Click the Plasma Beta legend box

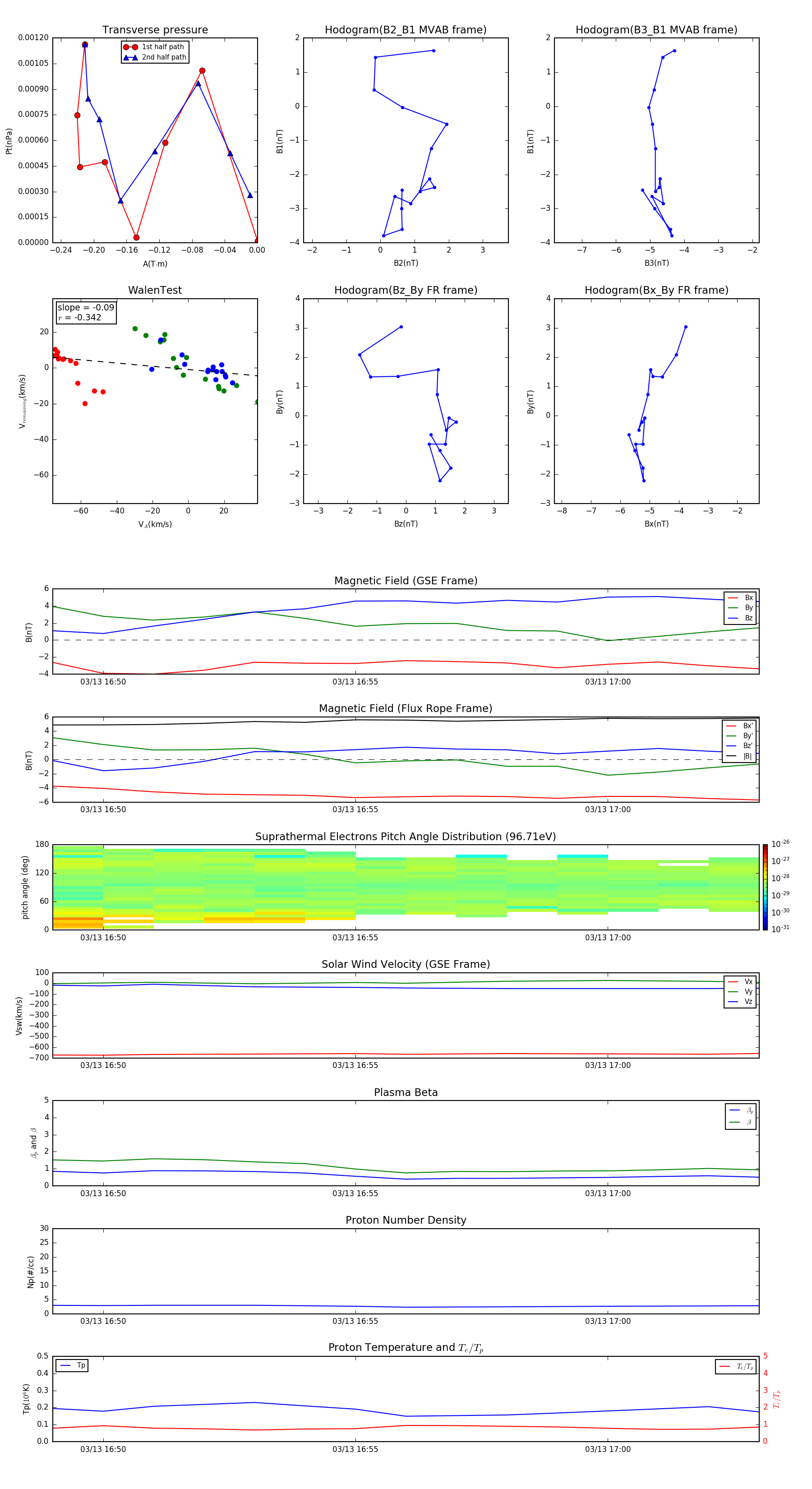(x=741, y=1116)
